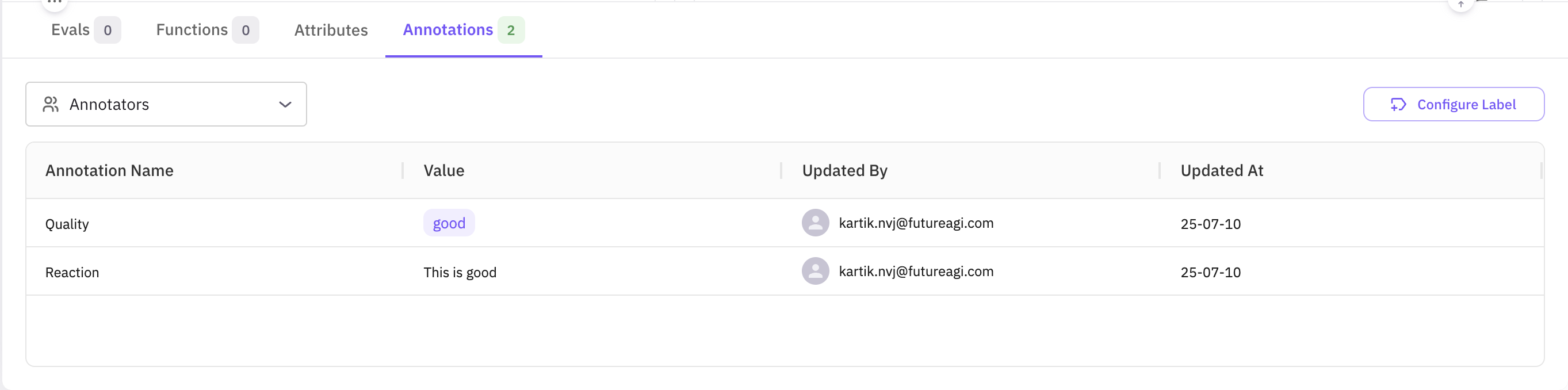Sort by the Value column header
This screenshot has height=390, width=1568.
click(x=443, y=171)
